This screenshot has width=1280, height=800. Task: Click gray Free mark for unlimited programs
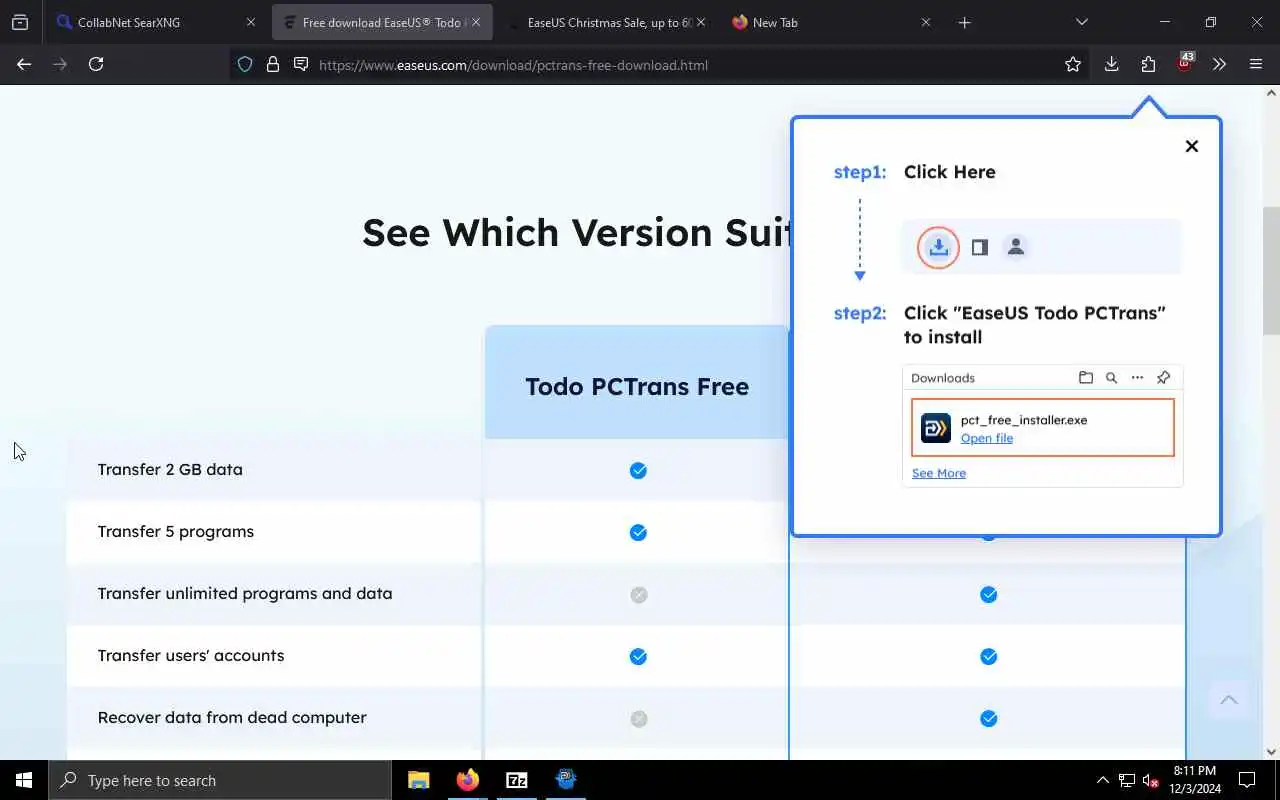point(638,594)
